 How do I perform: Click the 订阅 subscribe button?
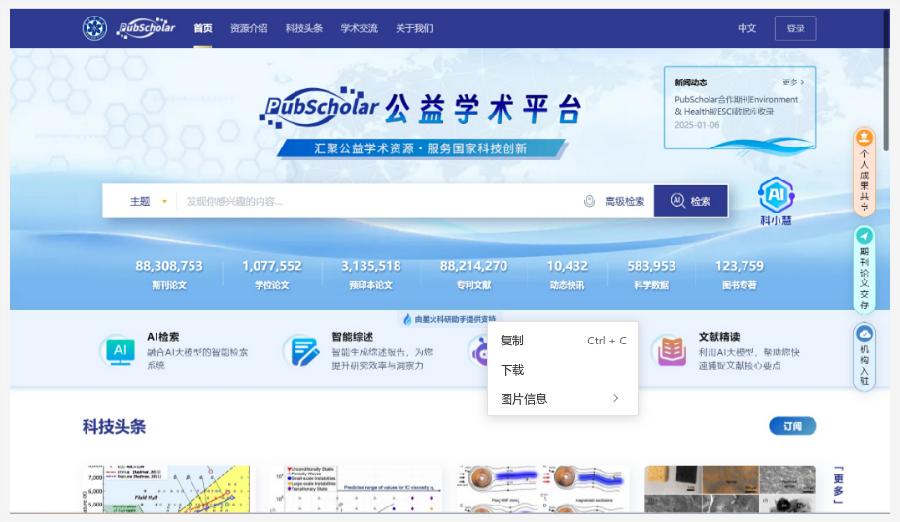pyautogui.click(x=792, y=426)
